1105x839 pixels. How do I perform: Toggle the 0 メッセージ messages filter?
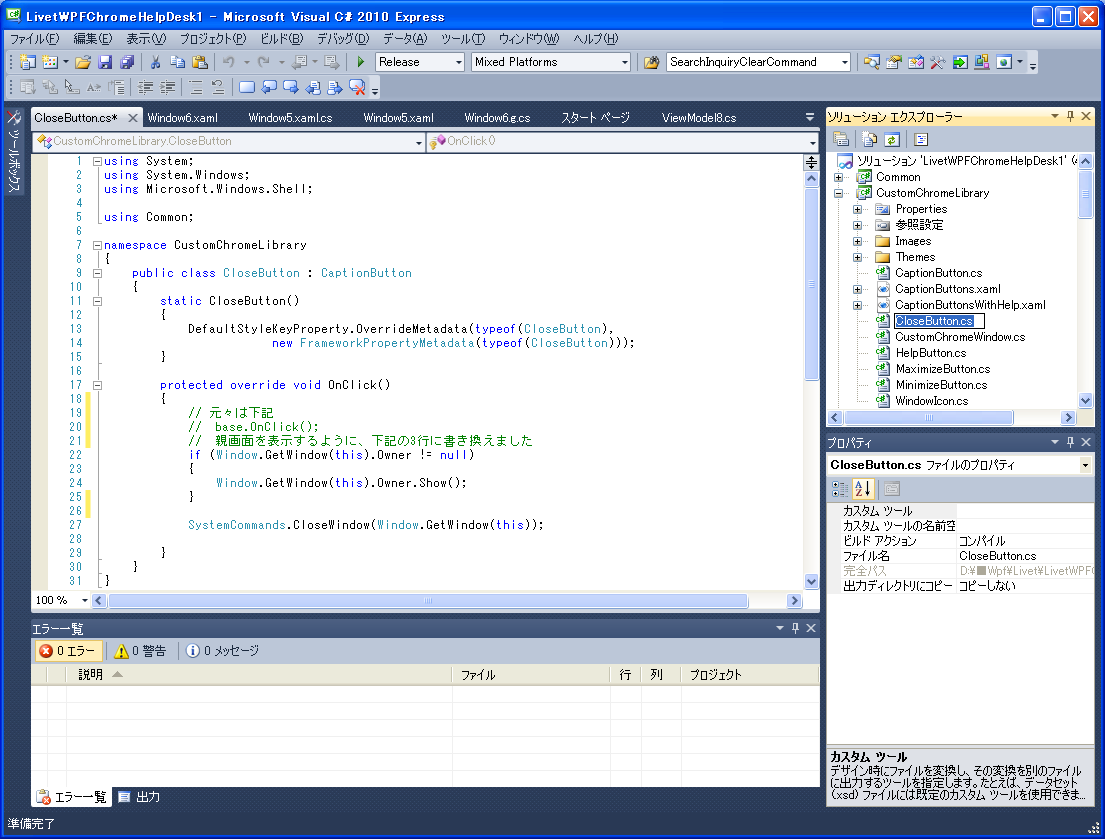pos(223,651)
